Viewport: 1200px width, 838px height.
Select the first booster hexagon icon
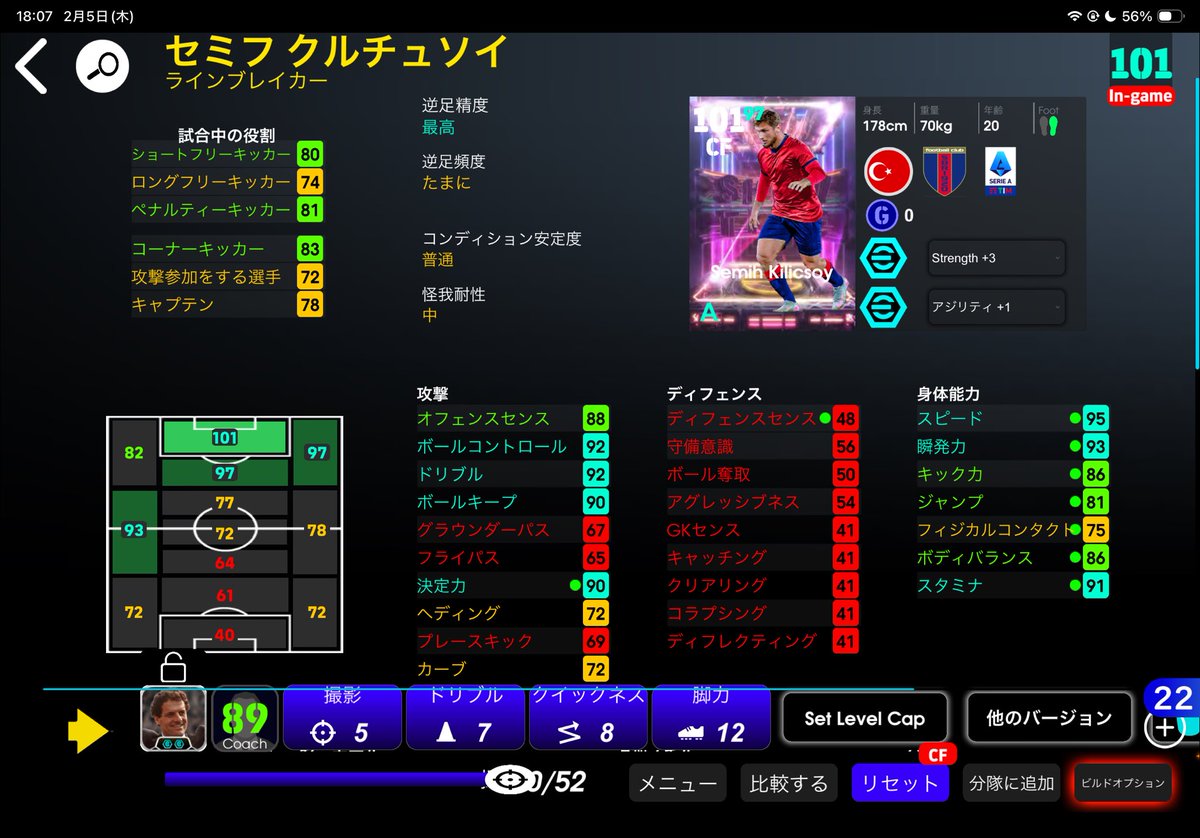click(x=883, y=257)
